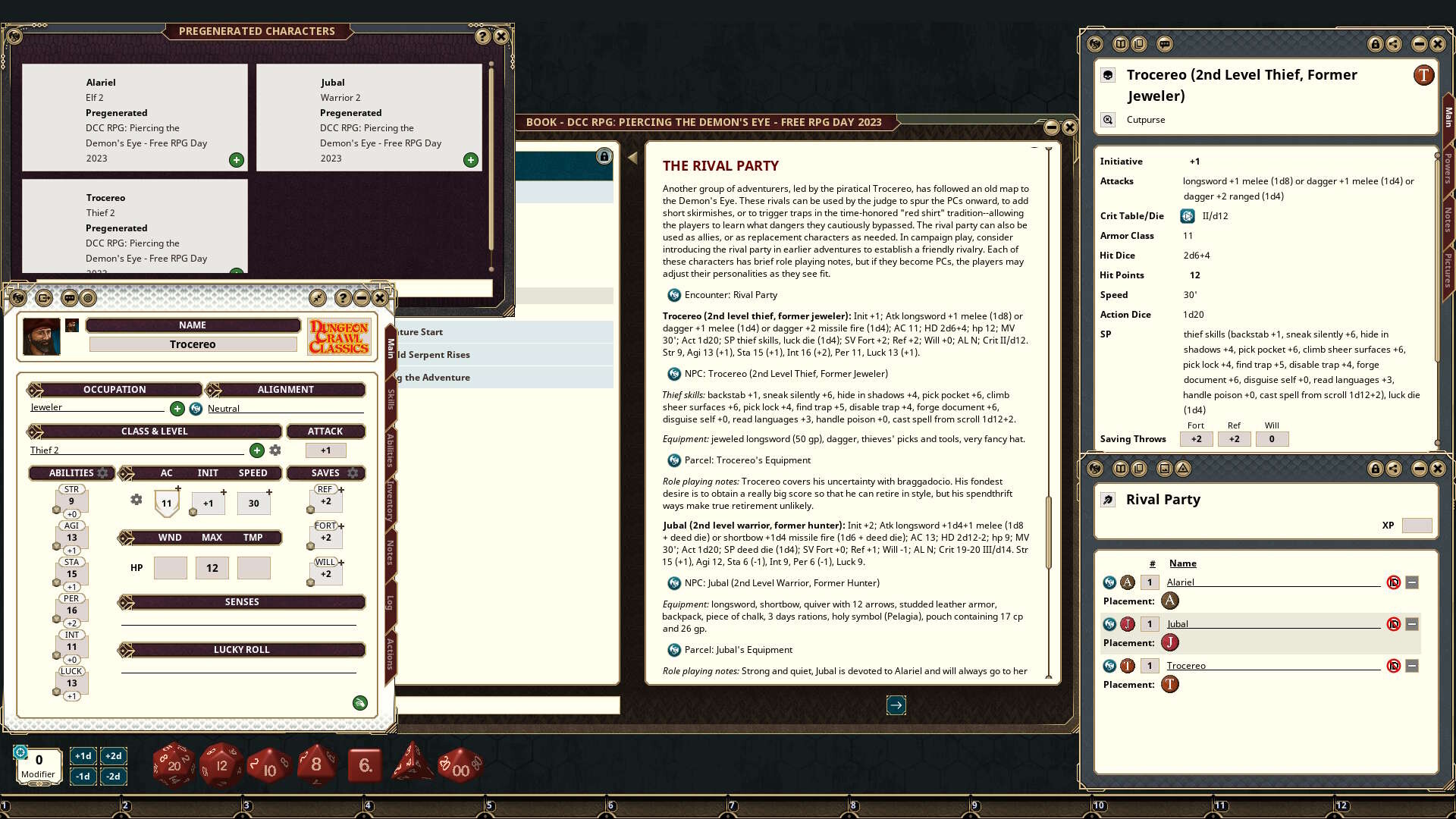Click the Encounter: Rival Party link icon
The width and height of the screenshot is (1456, 819).
(x=673, y=295)
